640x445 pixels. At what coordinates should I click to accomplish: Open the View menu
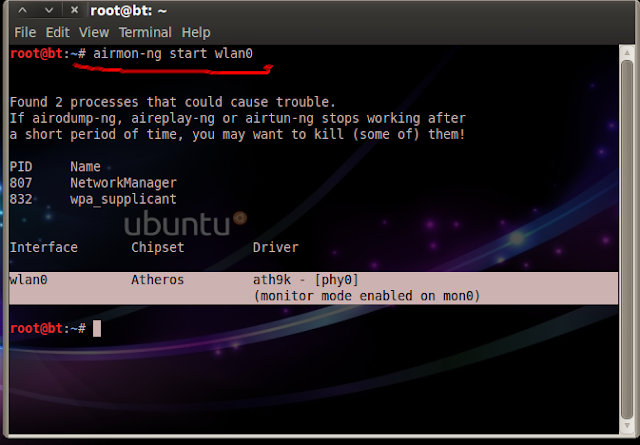coord(94,32)
